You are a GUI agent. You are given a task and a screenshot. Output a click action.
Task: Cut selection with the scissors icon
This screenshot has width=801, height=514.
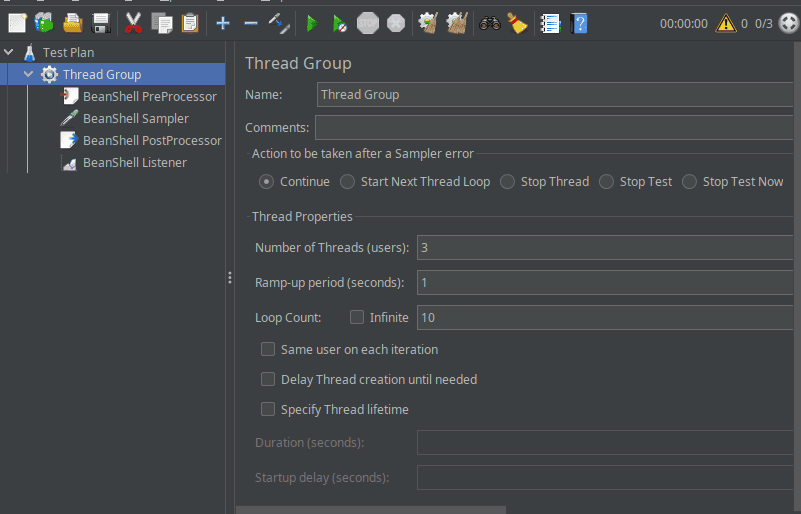click(x=133, y=23)
